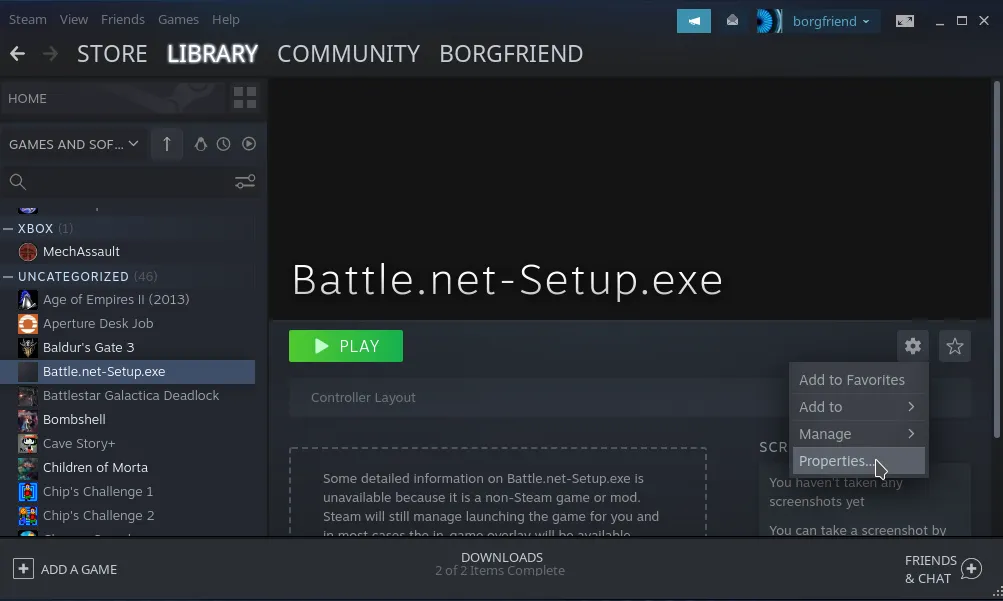This screenshot has width=1003, height=601.
Task: Open the inbox envelope notifications icon
Action: 732,20
